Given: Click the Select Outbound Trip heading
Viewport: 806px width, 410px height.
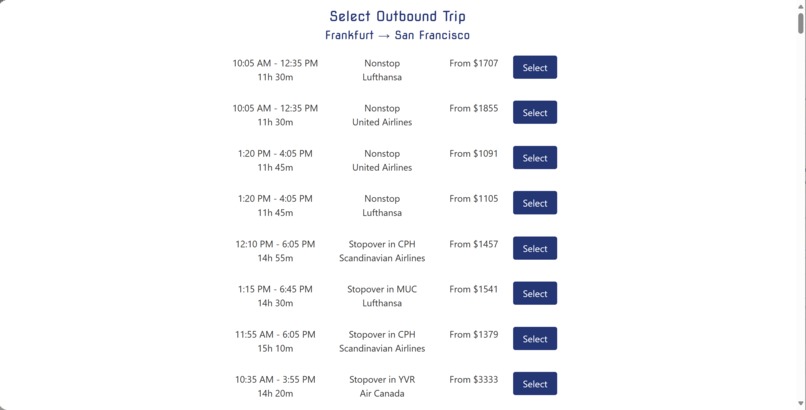Looking at the screenshot, I should 397,16.
